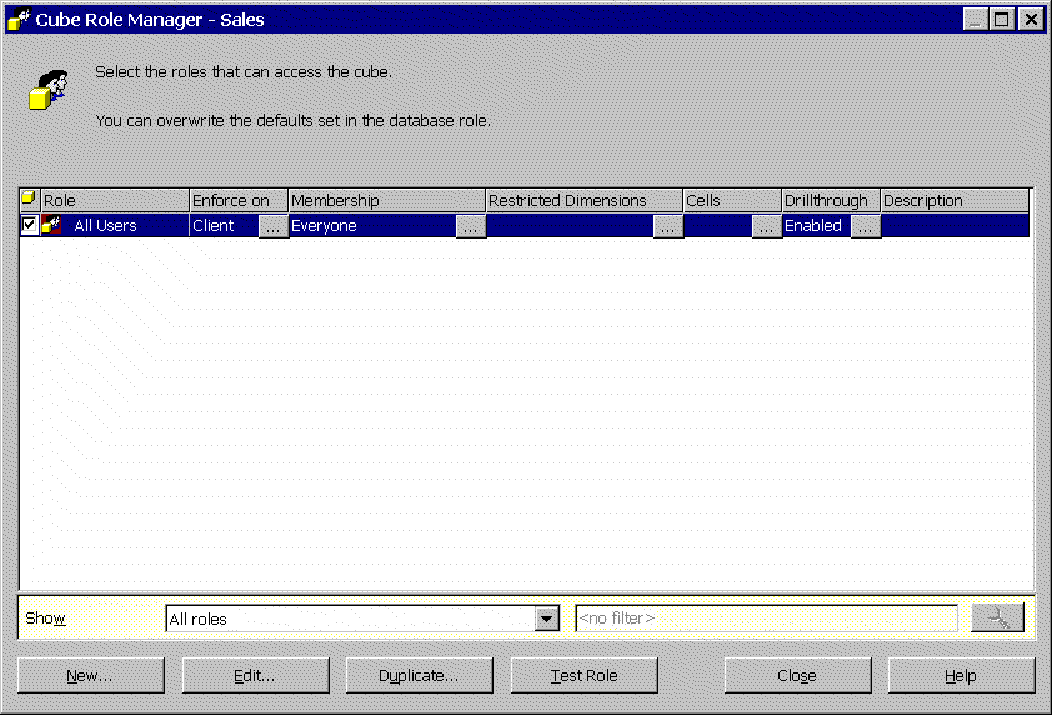The image size is (1053, 716).
Task: Open the Enforce on ellipsis button
Action: pyautogui.click(x=273, y=226)
